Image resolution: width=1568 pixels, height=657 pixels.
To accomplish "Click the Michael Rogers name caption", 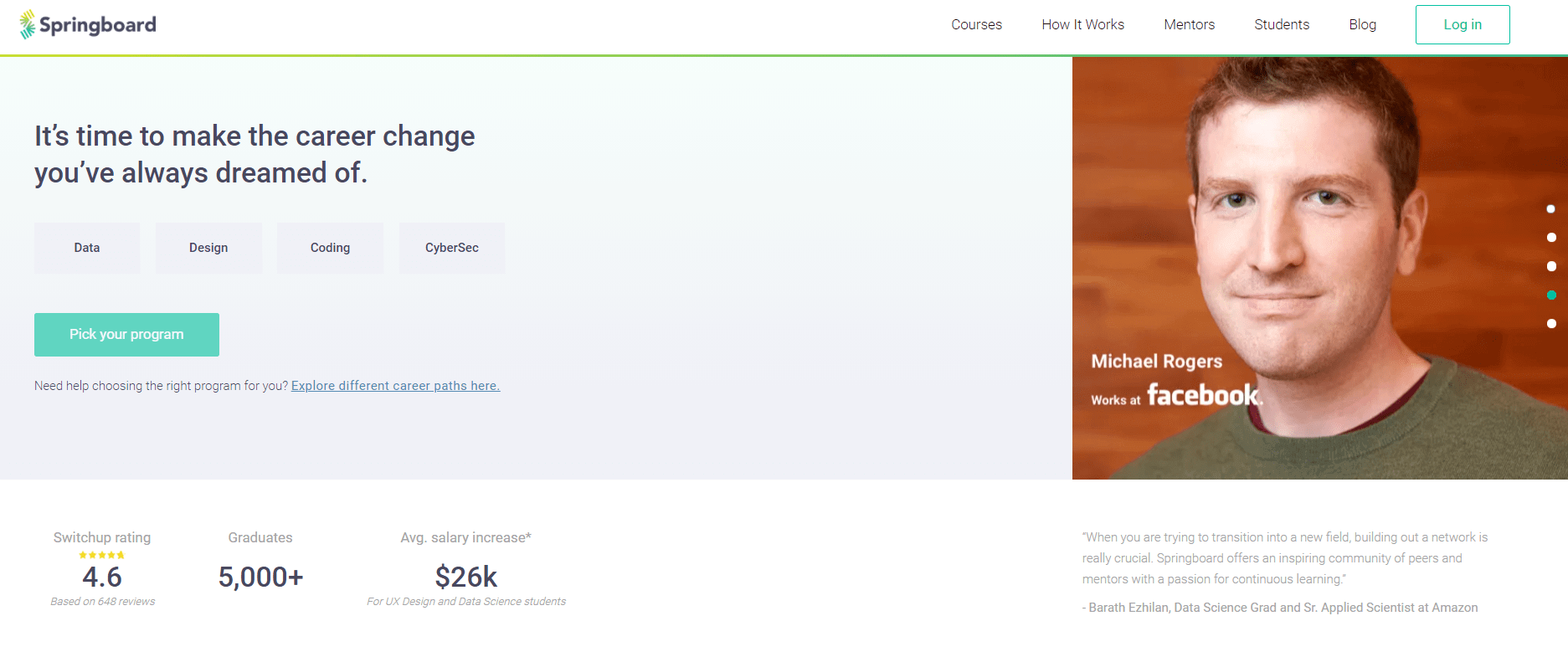I will [x=1157, y=362].
